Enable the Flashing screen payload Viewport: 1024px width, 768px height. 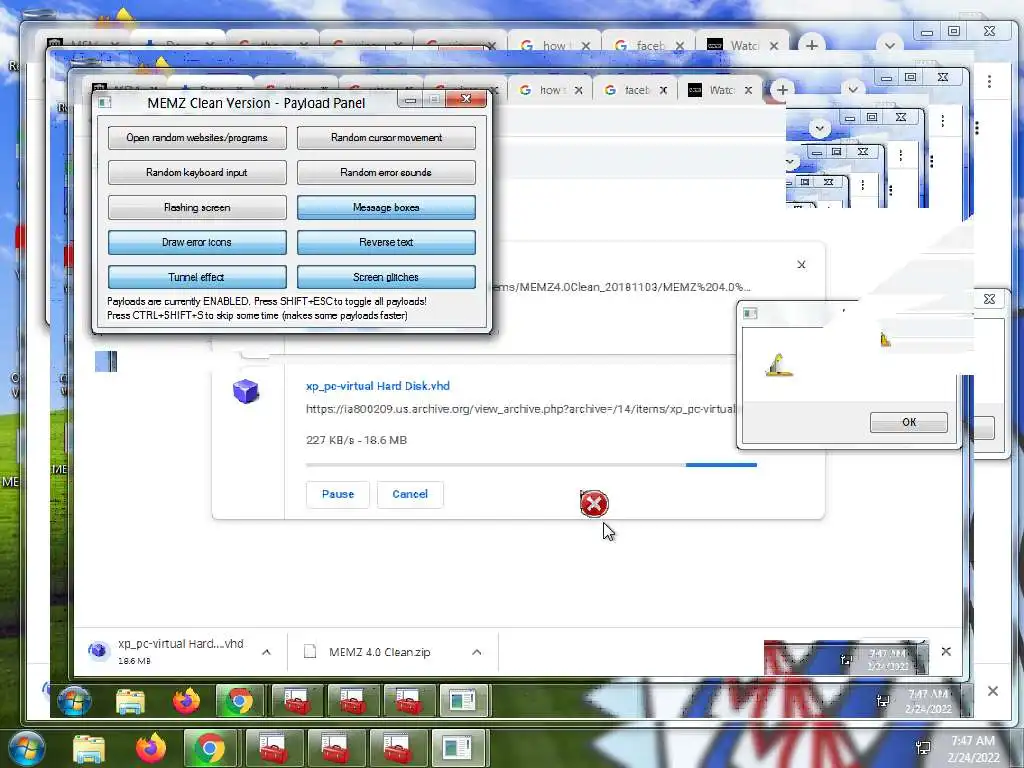(x=197, y=208)
